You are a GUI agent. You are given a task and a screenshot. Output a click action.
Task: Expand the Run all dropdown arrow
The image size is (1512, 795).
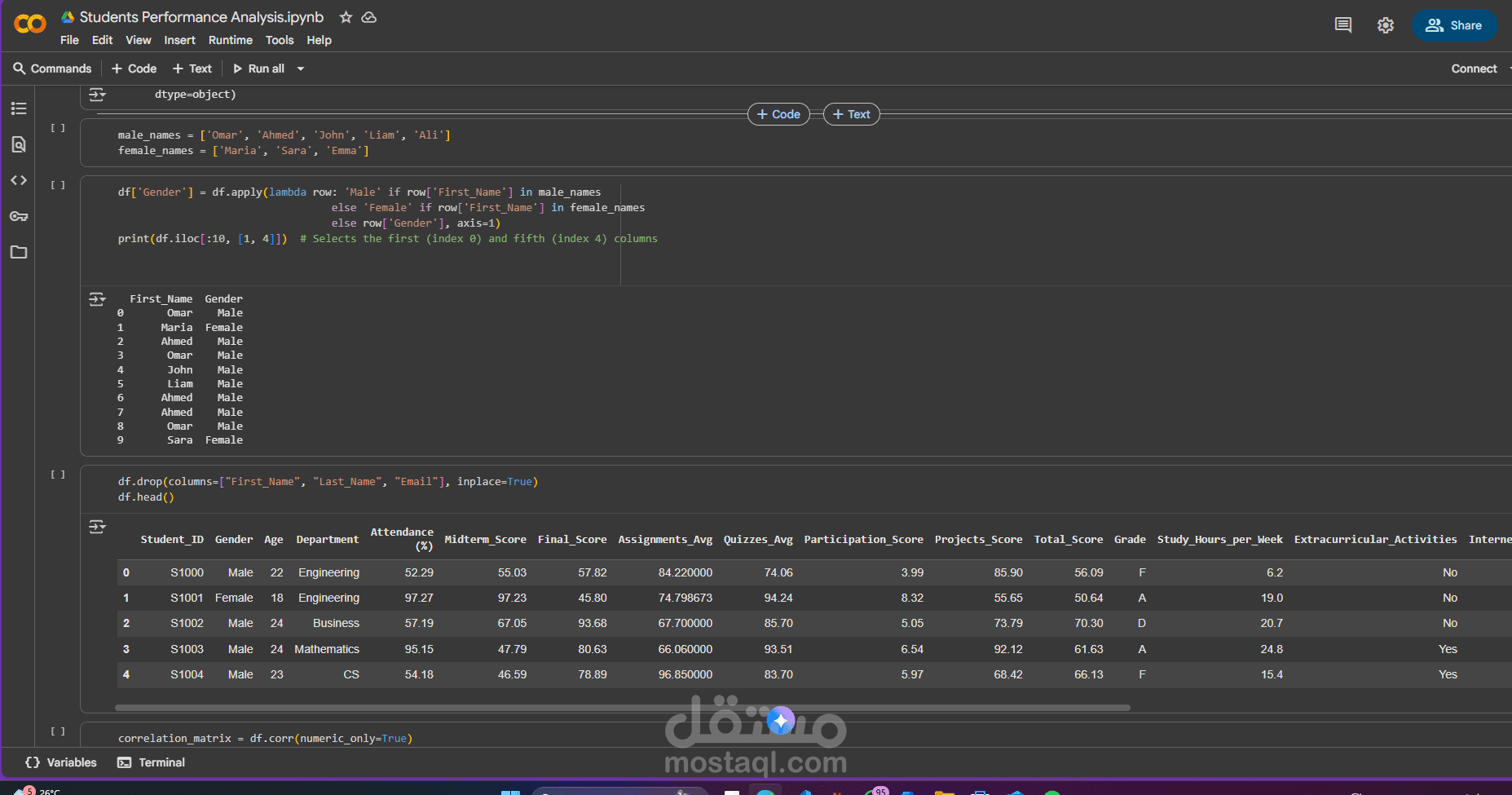pyautogui.click(x=301, y=68)
